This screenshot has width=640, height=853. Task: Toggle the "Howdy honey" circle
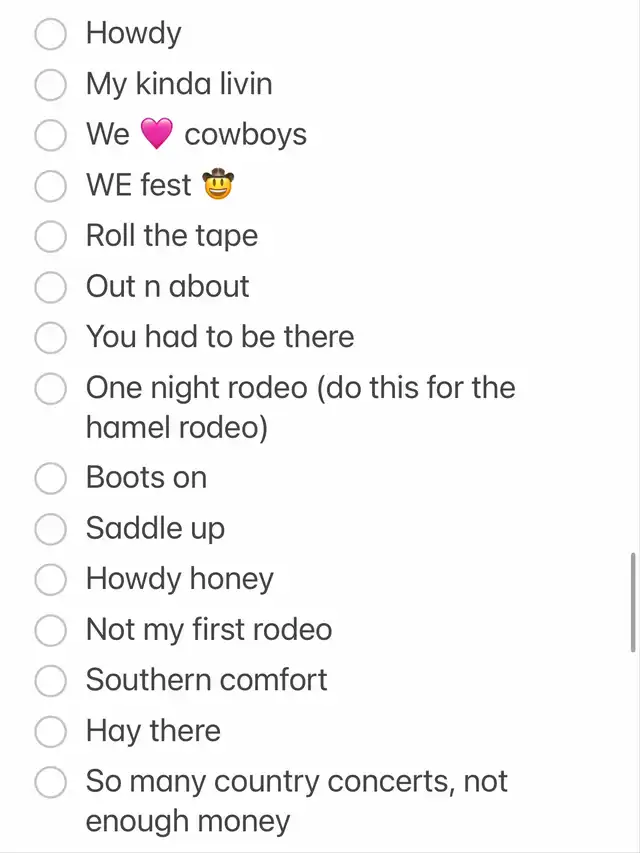[x=50, y=580]
